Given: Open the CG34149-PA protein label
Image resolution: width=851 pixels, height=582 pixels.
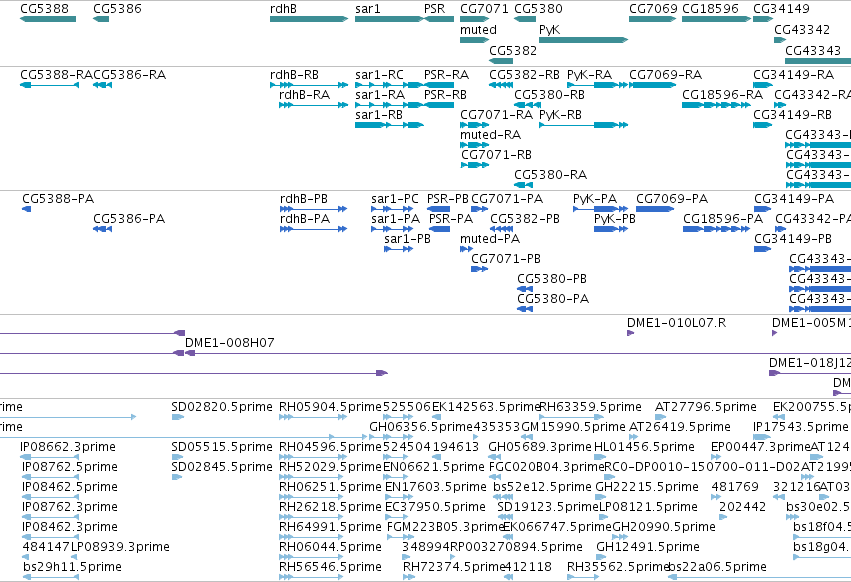Looking at the screenshot, I should (794, 199).
